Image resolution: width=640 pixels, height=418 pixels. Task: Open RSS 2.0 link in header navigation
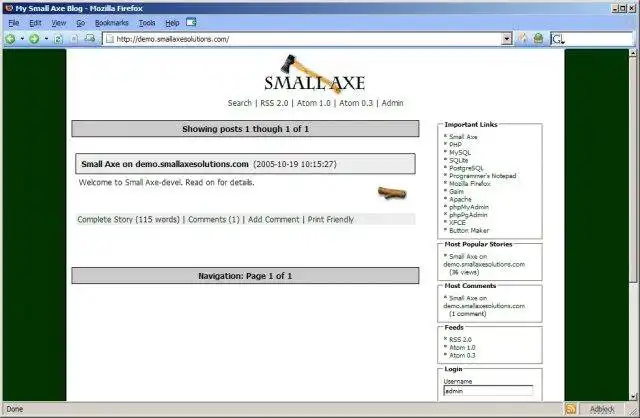coord(274,103)
